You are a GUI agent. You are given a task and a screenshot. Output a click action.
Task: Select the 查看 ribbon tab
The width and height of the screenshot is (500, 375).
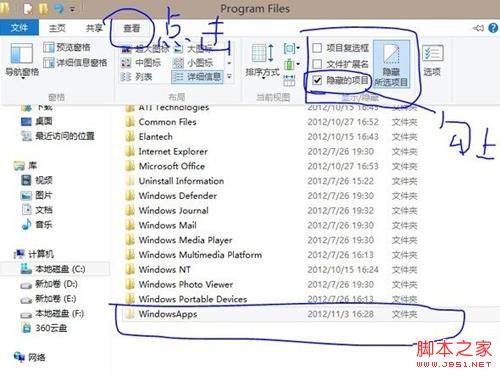pos(132,28)
